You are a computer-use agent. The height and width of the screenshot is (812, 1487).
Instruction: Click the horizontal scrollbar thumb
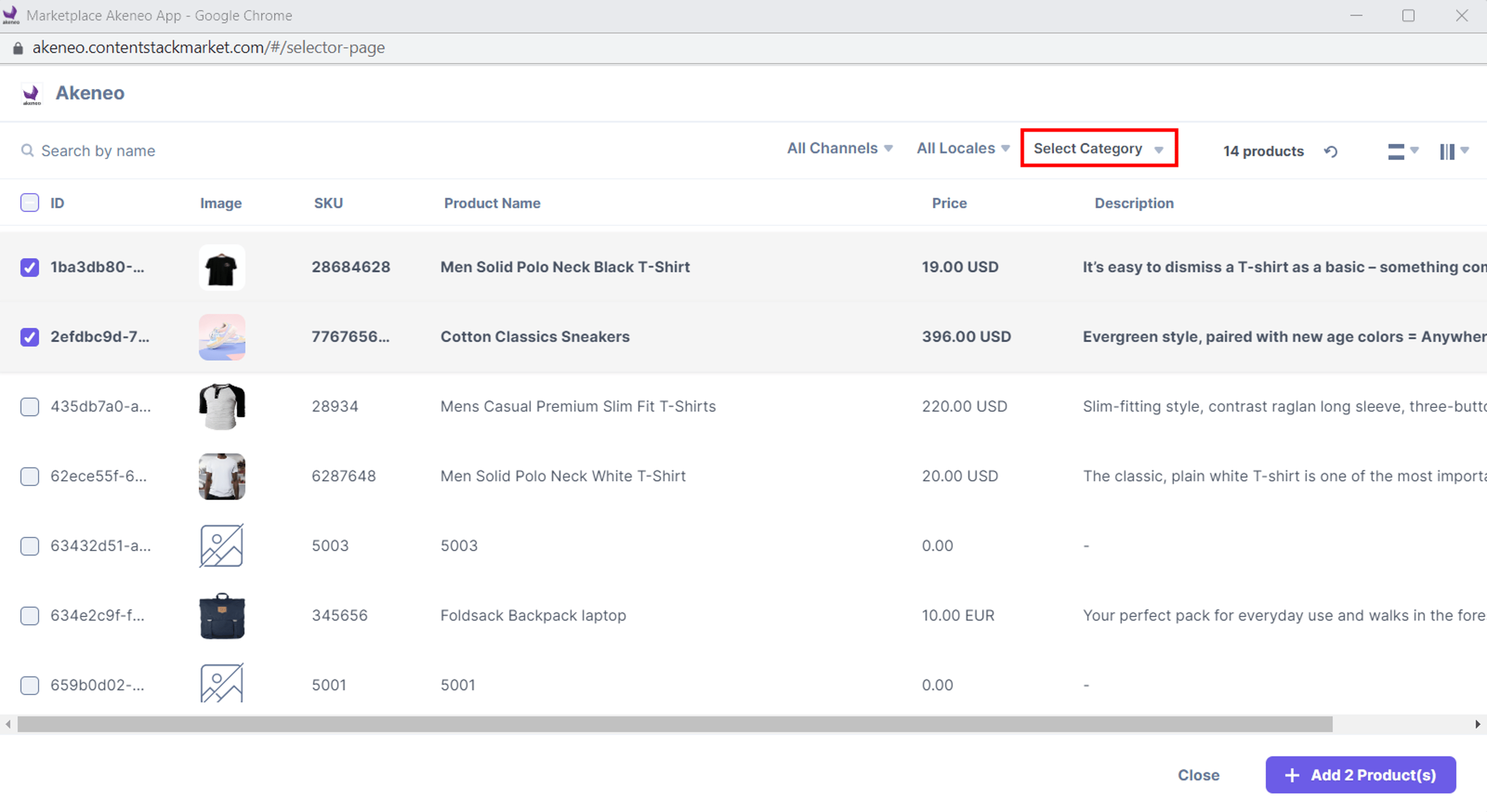674,724
